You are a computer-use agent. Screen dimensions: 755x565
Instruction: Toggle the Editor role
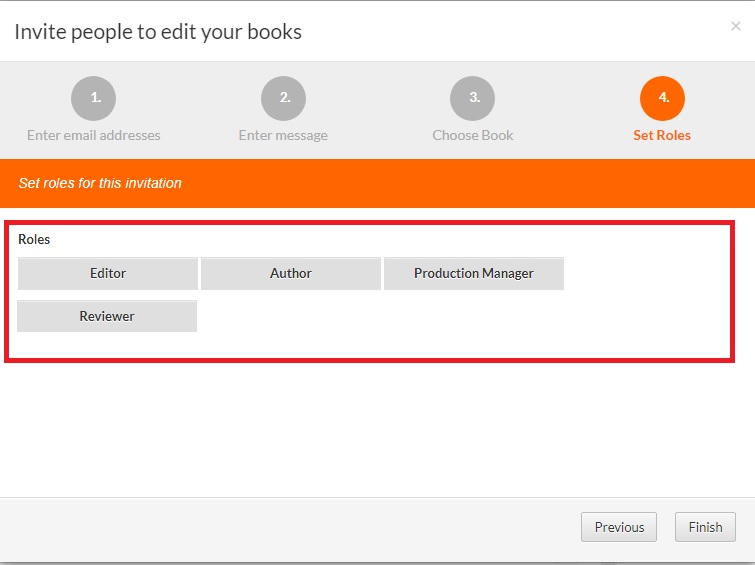tap(108, 273)
